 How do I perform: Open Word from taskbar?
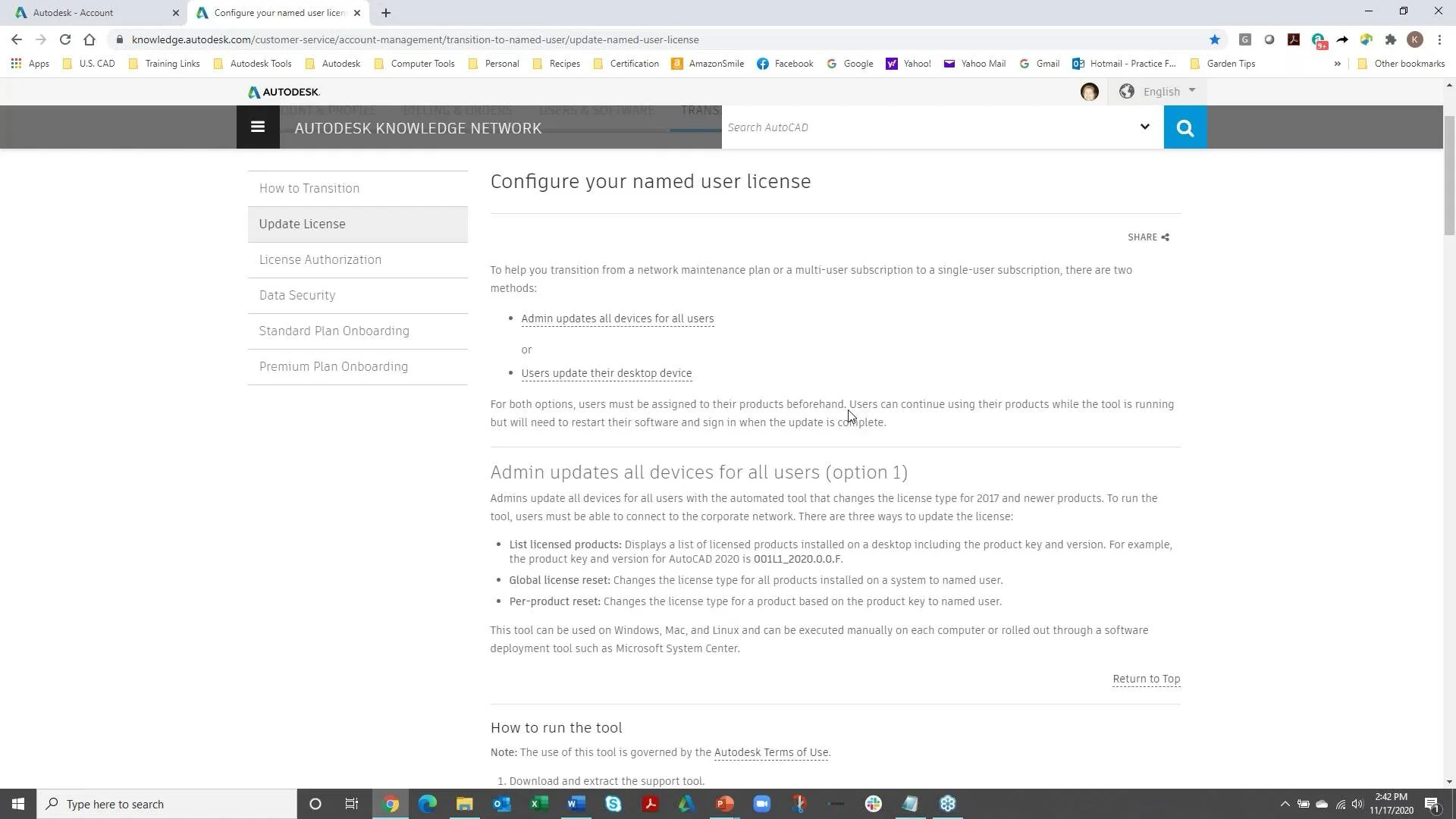pos(576,804)
